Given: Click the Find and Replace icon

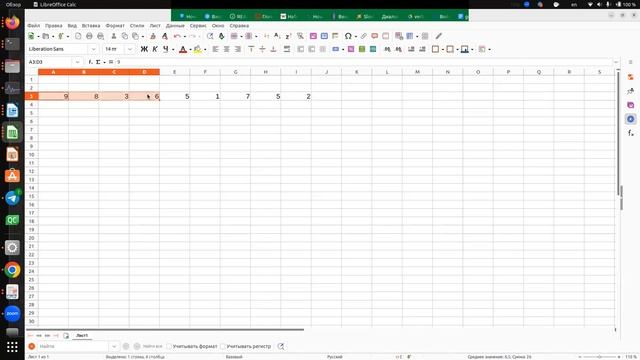Looking at the screenshot, I should (x=210, y=36).
